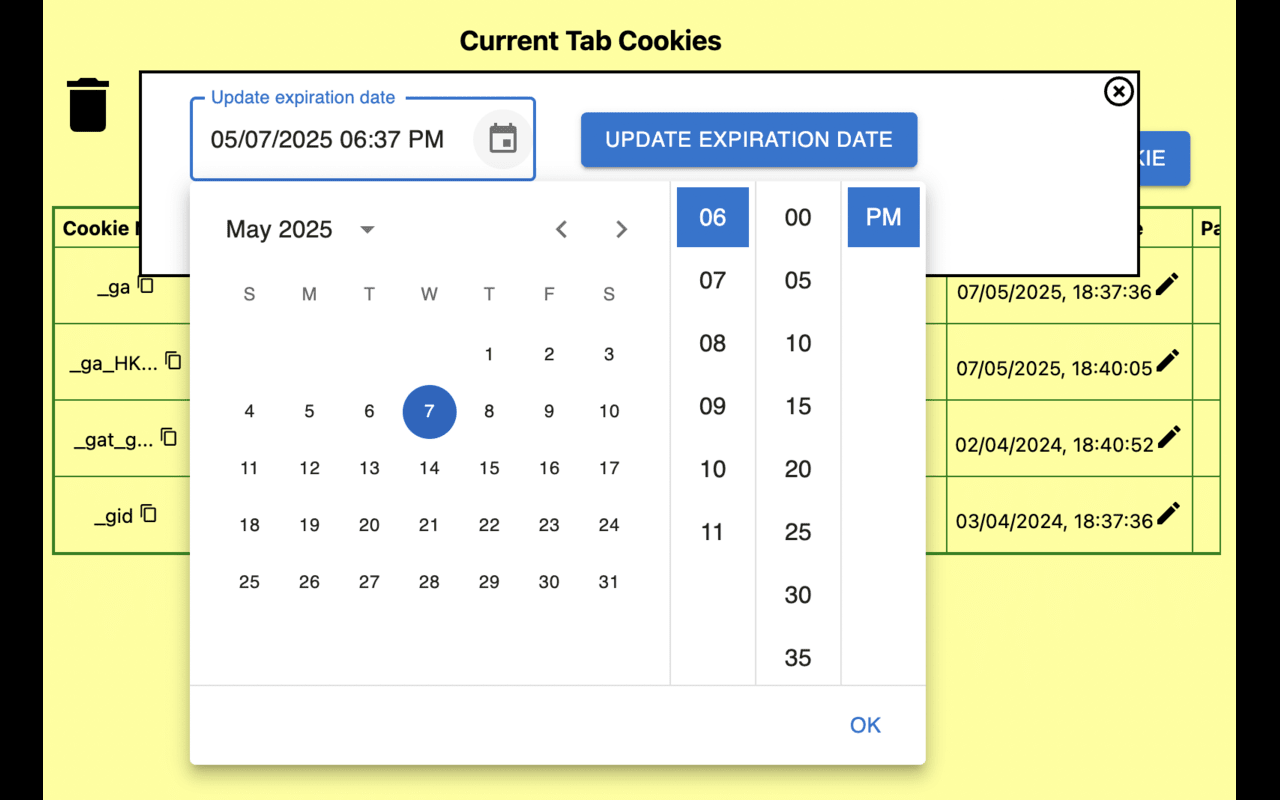The width and height of the screenshot is (1280, 800).
Task: Click the UPDATE EXPIRATION DATE button
Action: pyautogui.click(x=748, y=140)
